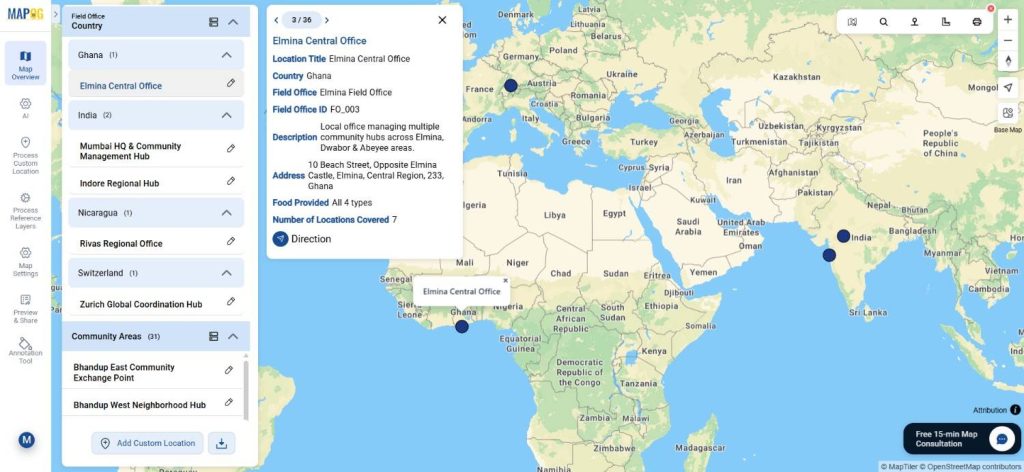
Task: Click the map view icon in top toolbar
Action: coord(852,22)
